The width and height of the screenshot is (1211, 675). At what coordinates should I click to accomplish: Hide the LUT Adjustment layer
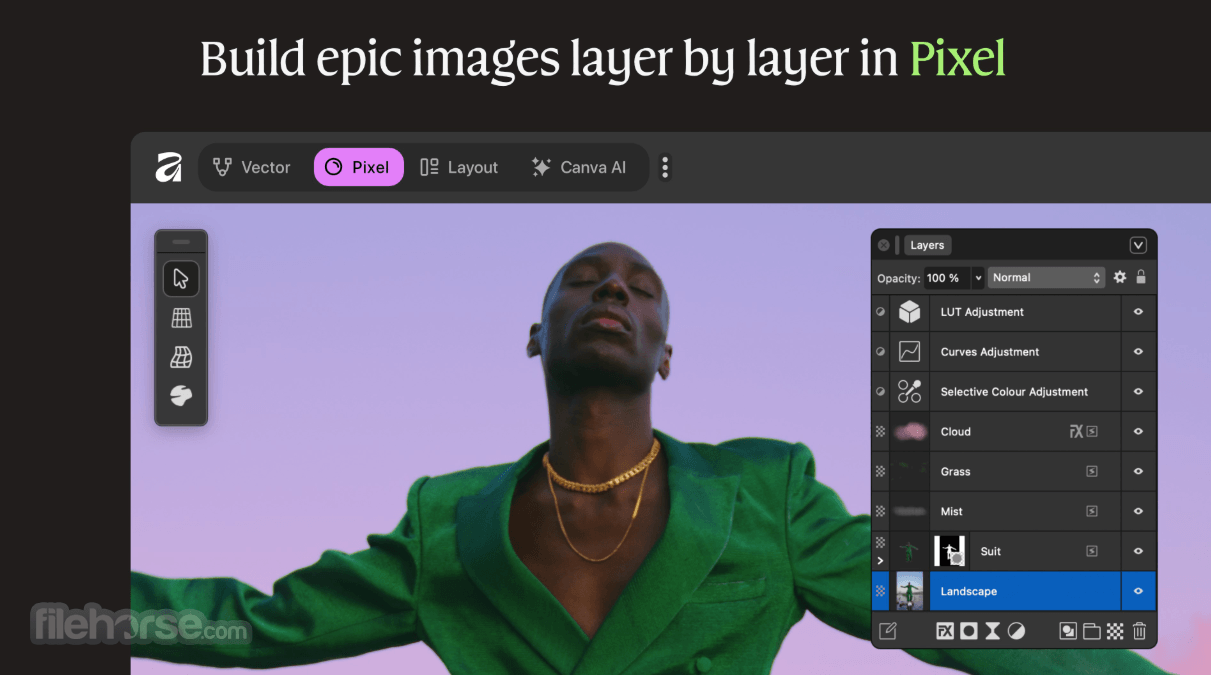[x=1138, y=312]
